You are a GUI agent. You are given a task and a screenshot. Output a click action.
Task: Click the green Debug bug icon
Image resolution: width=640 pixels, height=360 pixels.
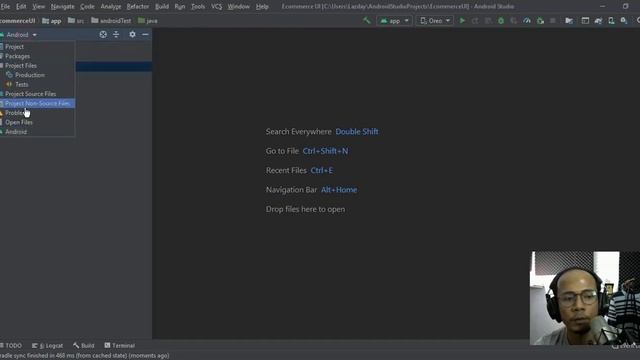pos(501,21)
